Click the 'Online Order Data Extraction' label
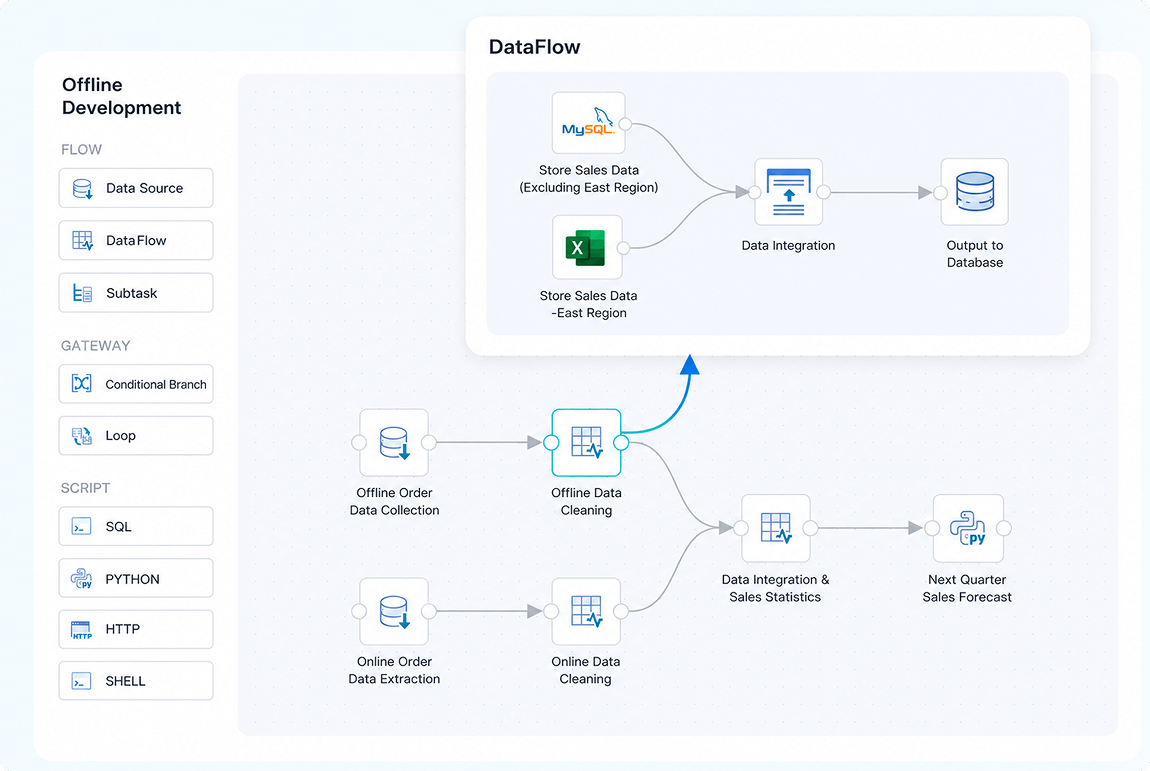This screenshot has height=771, width=1150. [394, 670]
